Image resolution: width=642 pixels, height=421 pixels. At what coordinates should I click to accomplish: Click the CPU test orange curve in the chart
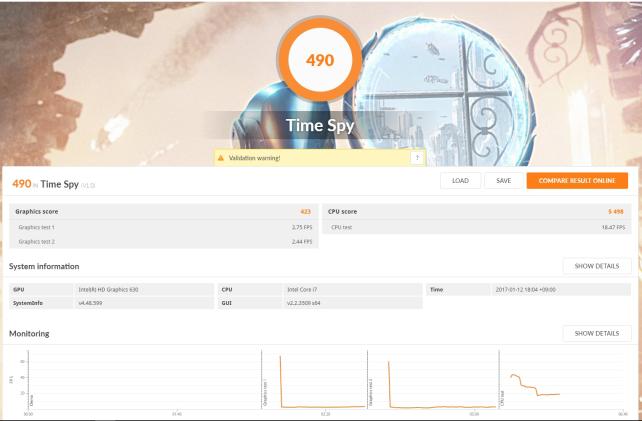pos(534,386)
